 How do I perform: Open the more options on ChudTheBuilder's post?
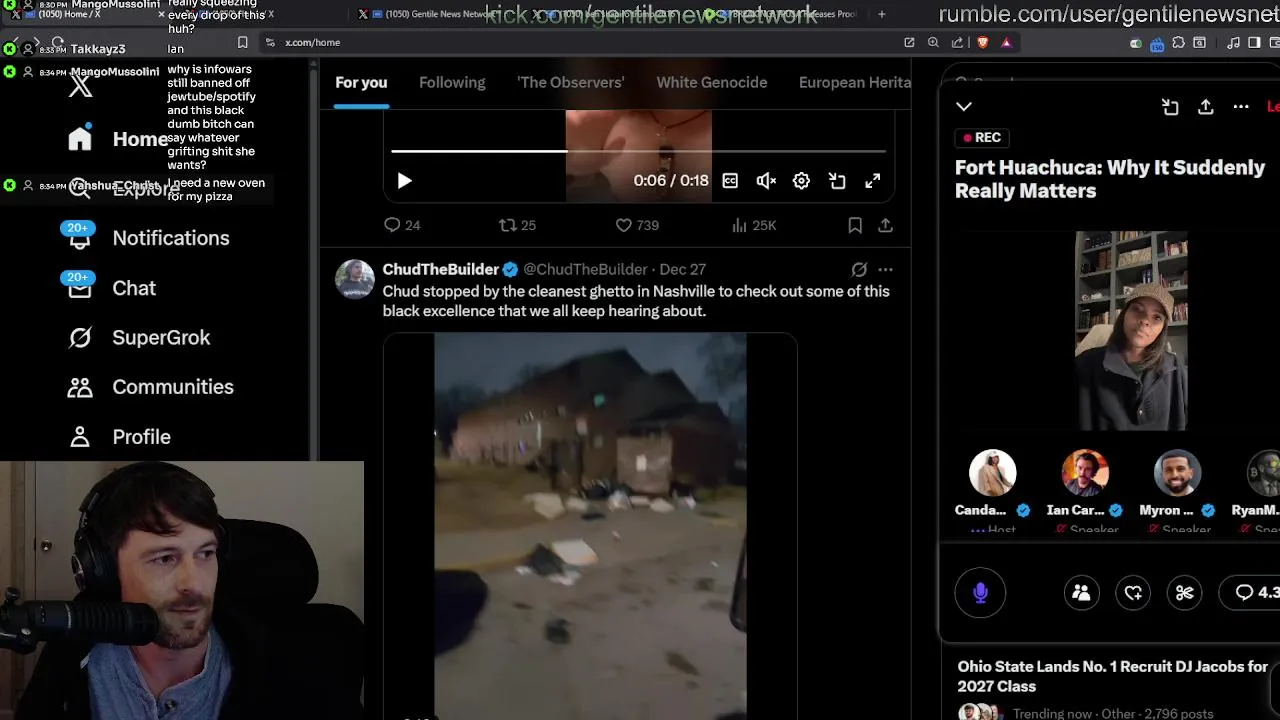pos(885,269)
